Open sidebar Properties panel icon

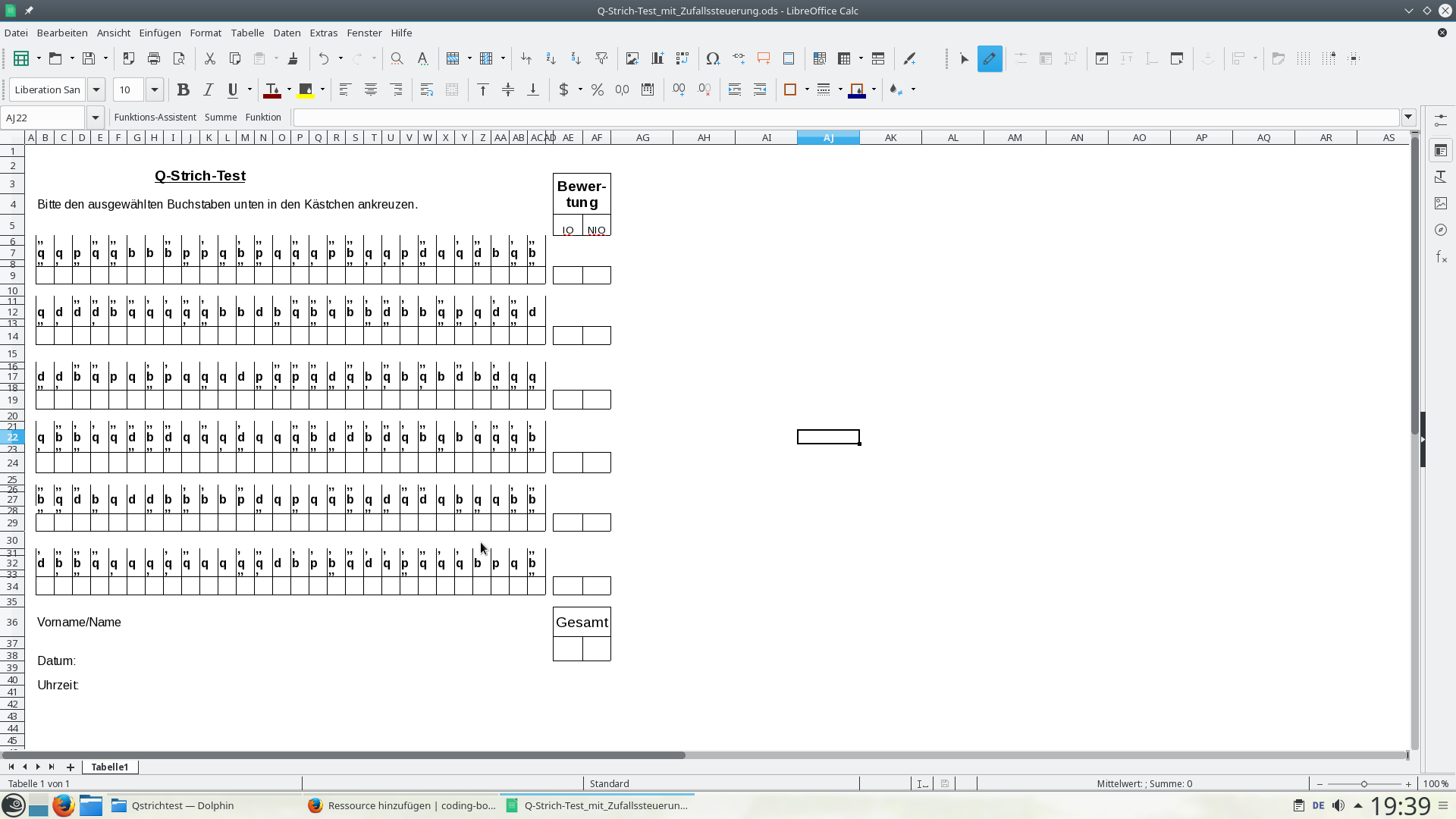coord(1441,150)
